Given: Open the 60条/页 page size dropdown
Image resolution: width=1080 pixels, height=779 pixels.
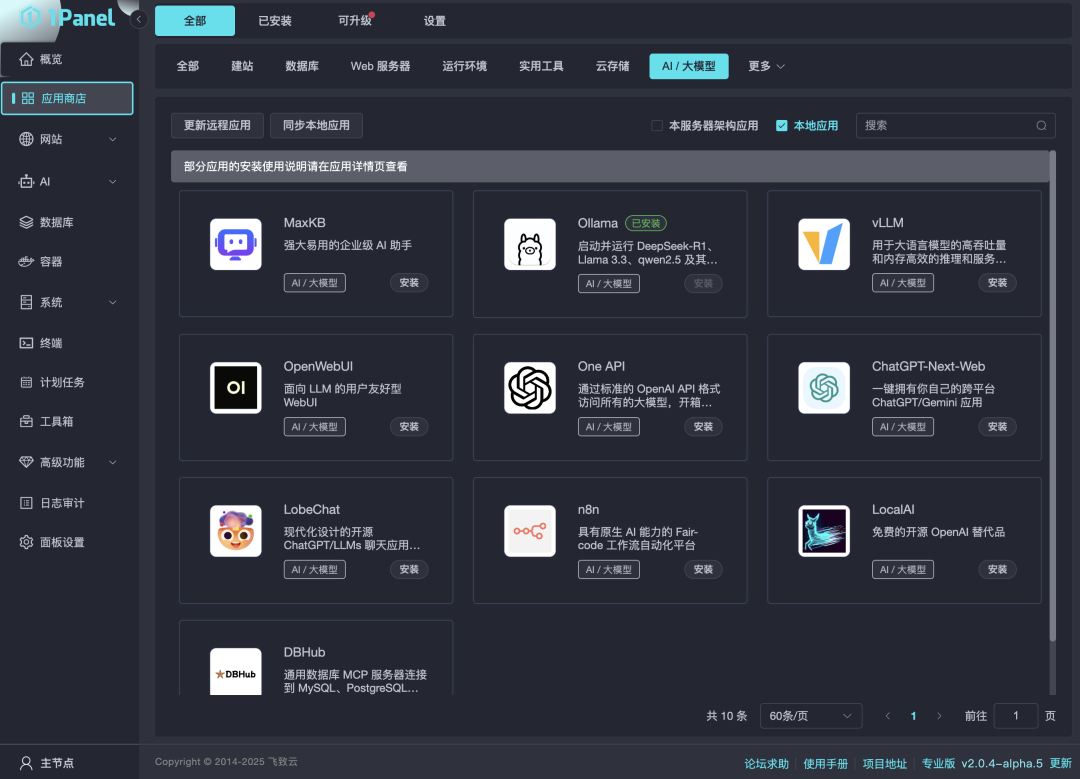Looking at the screenshot, I should pyautogui.click(x=810, y=715).
